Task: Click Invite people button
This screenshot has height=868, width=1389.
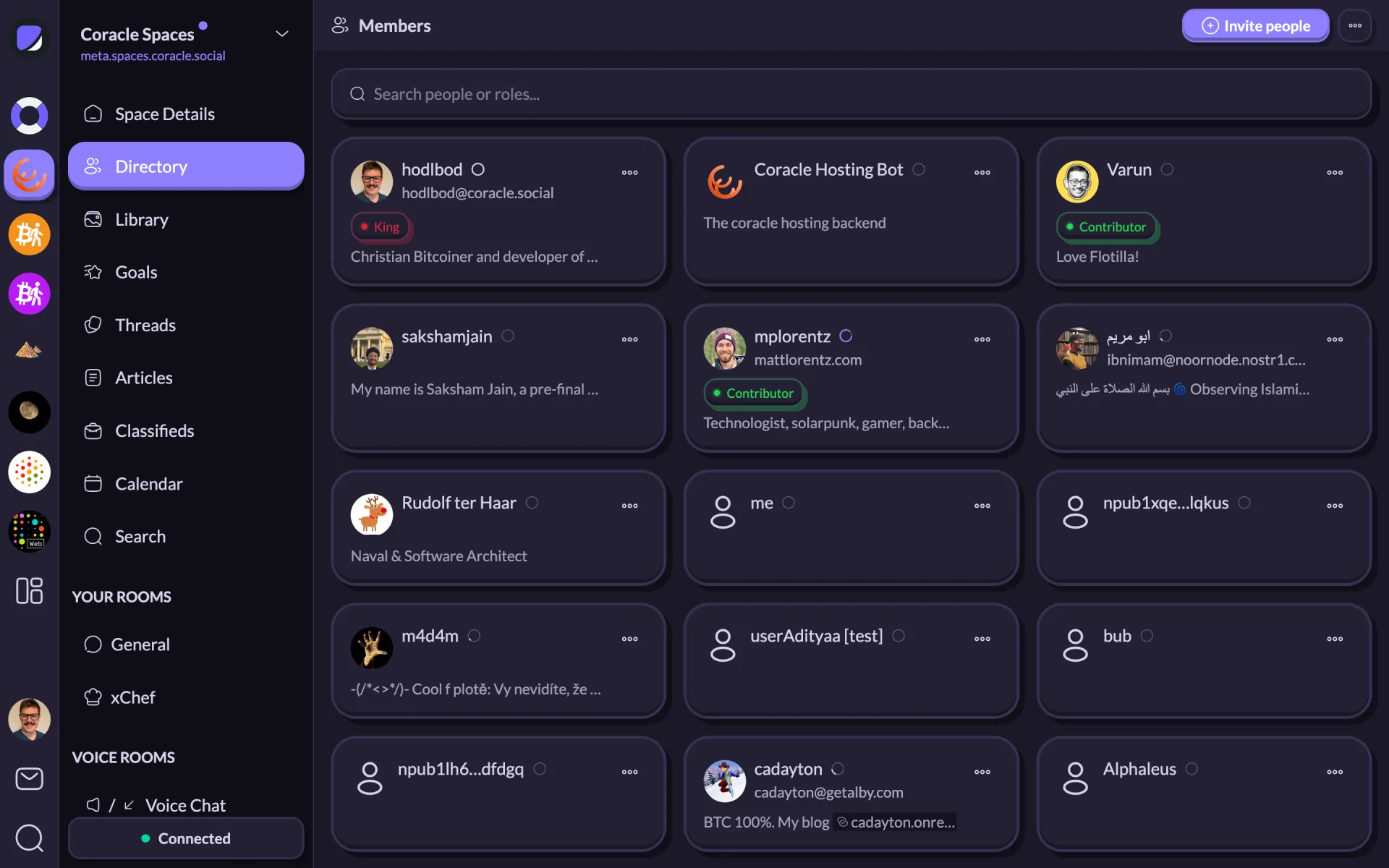Action: point(1256,26)
